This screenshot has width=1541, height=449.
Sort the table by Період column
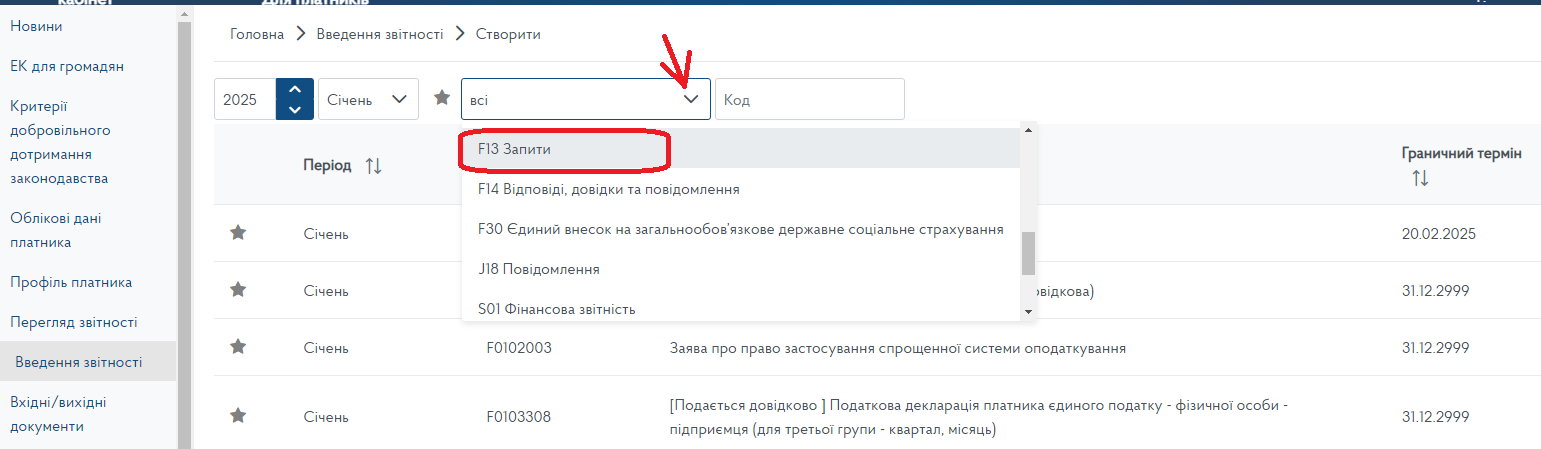click(x=373, y=166)
